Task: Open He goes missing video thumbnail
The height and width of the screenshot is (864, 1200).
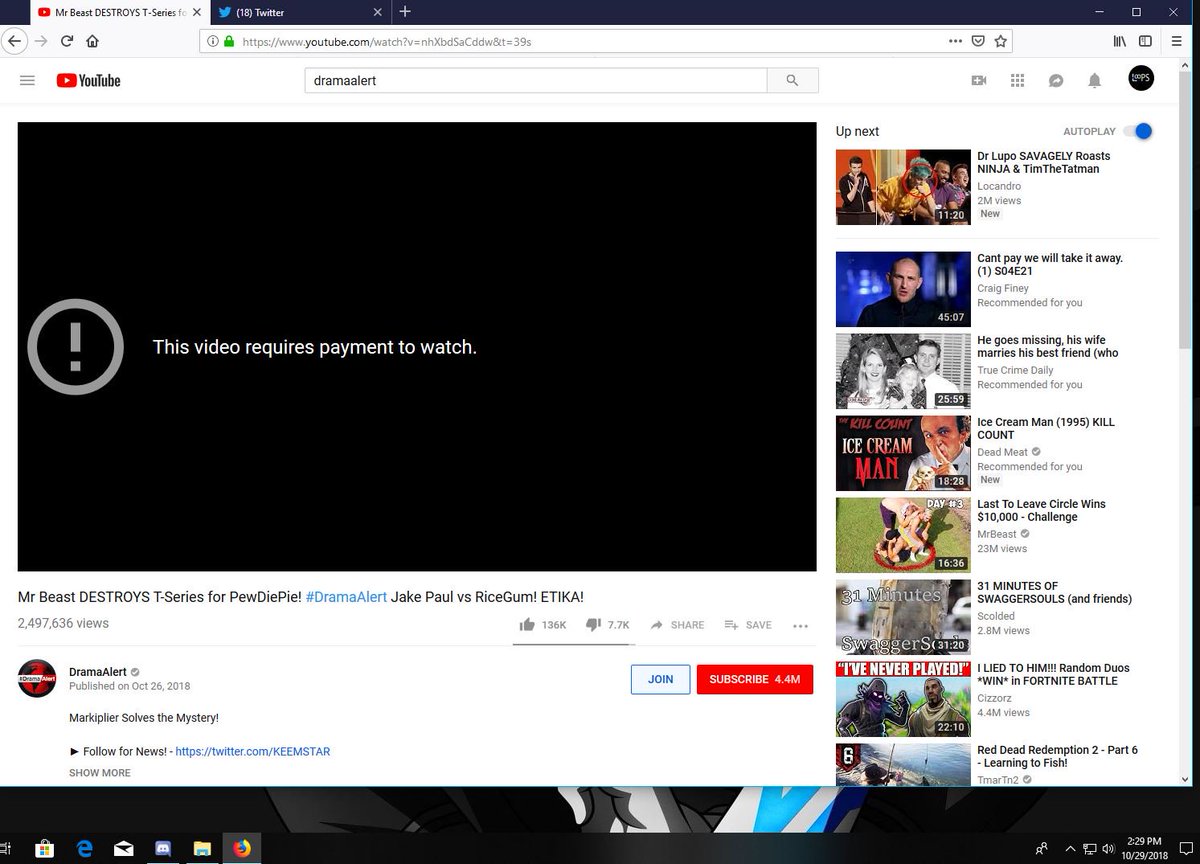Action: 903,372
